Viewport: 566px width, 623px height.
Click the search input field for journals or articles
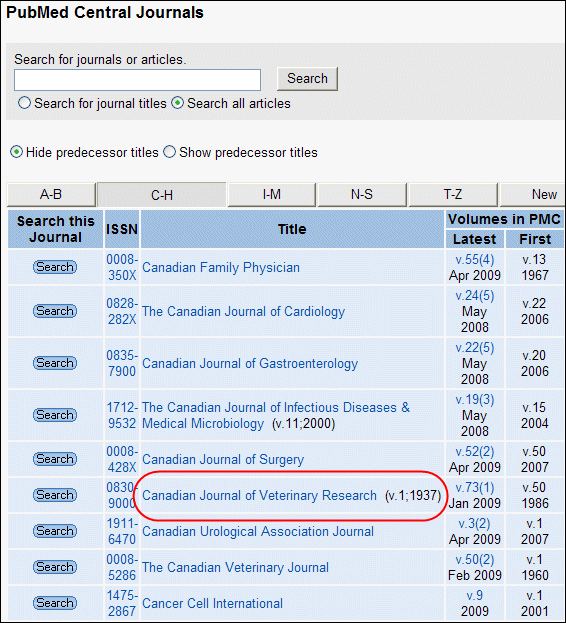tap(137, 80)
